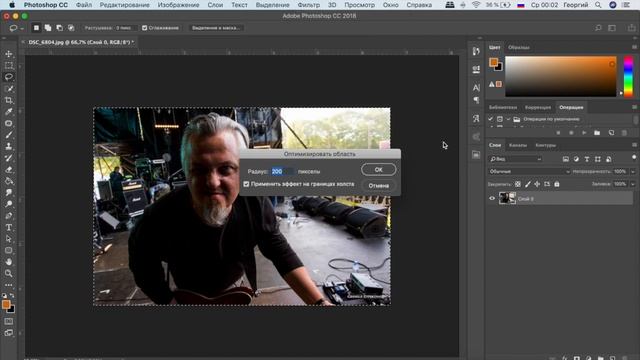
Task: Toggle the layer filter on/off switch
Action: tap(633, 158)
